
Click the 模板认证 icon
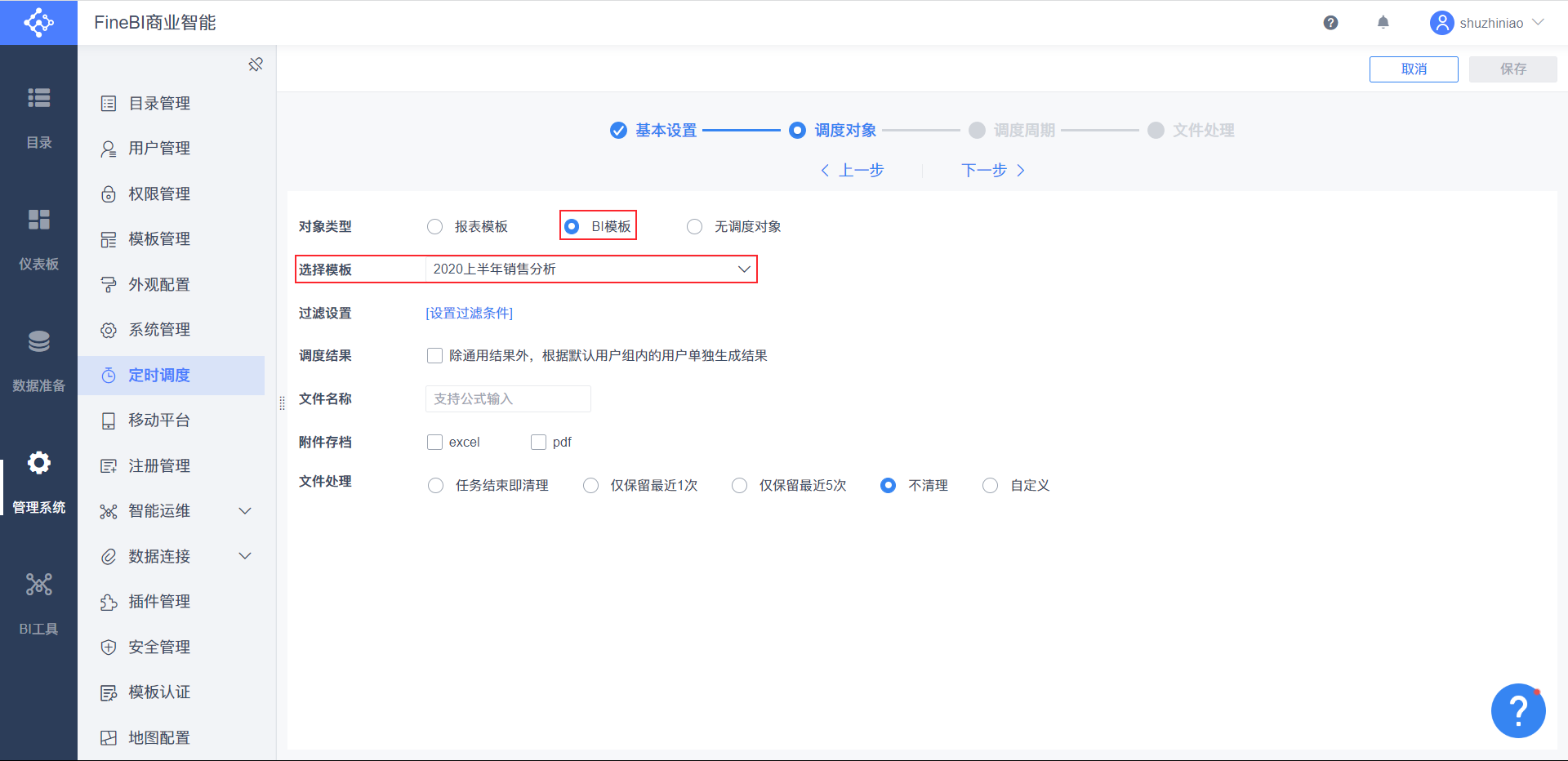tap(109, 692)
